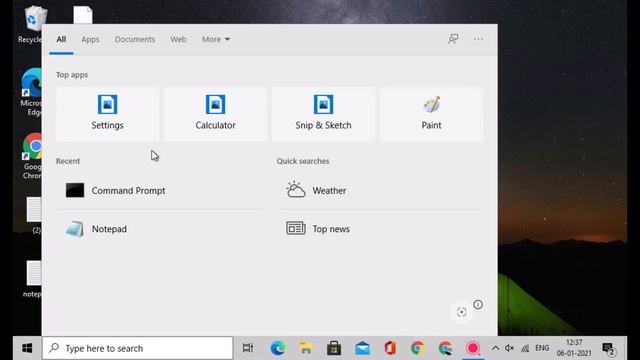Launch Paint from Top apps
This screenshot has width=640, height=360.
[x=431, y=113]
